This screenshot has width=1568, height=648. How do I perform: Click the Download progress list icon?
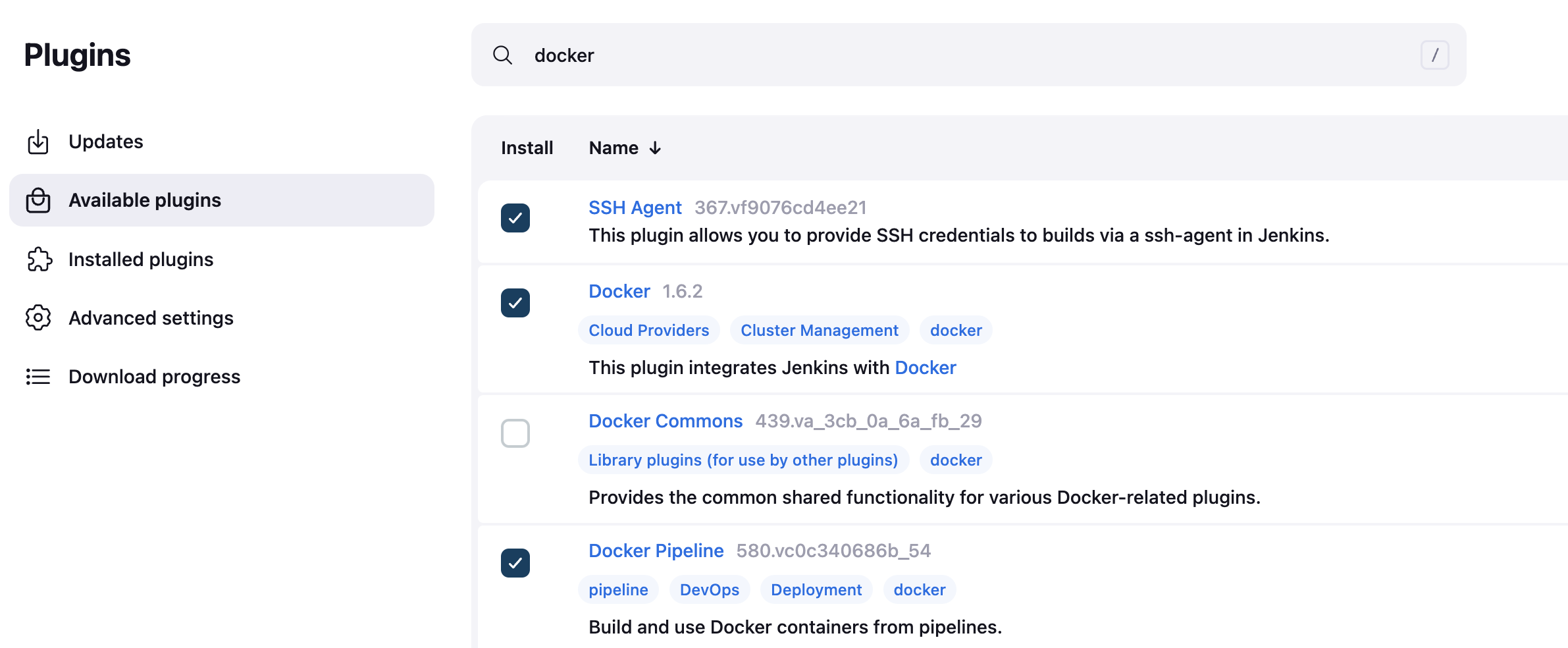38,377
